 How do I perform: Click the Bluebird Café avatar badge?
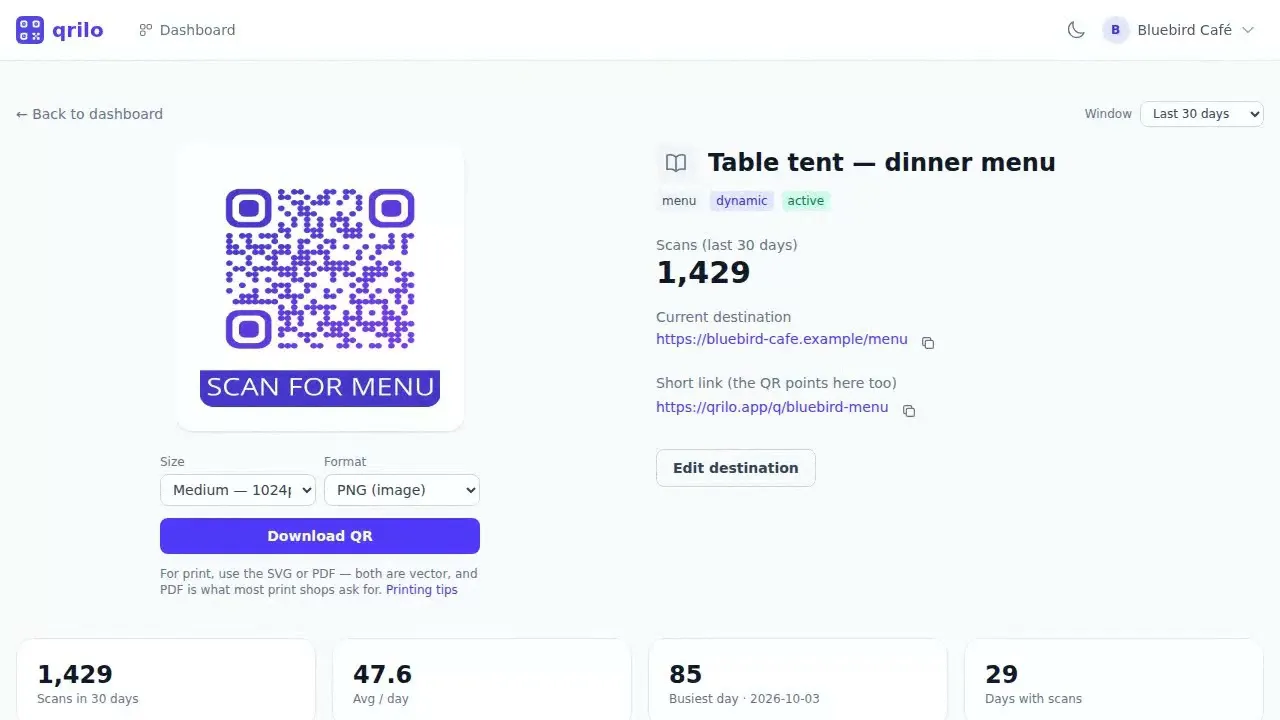pyautogui.click(x=1115, y=30)
